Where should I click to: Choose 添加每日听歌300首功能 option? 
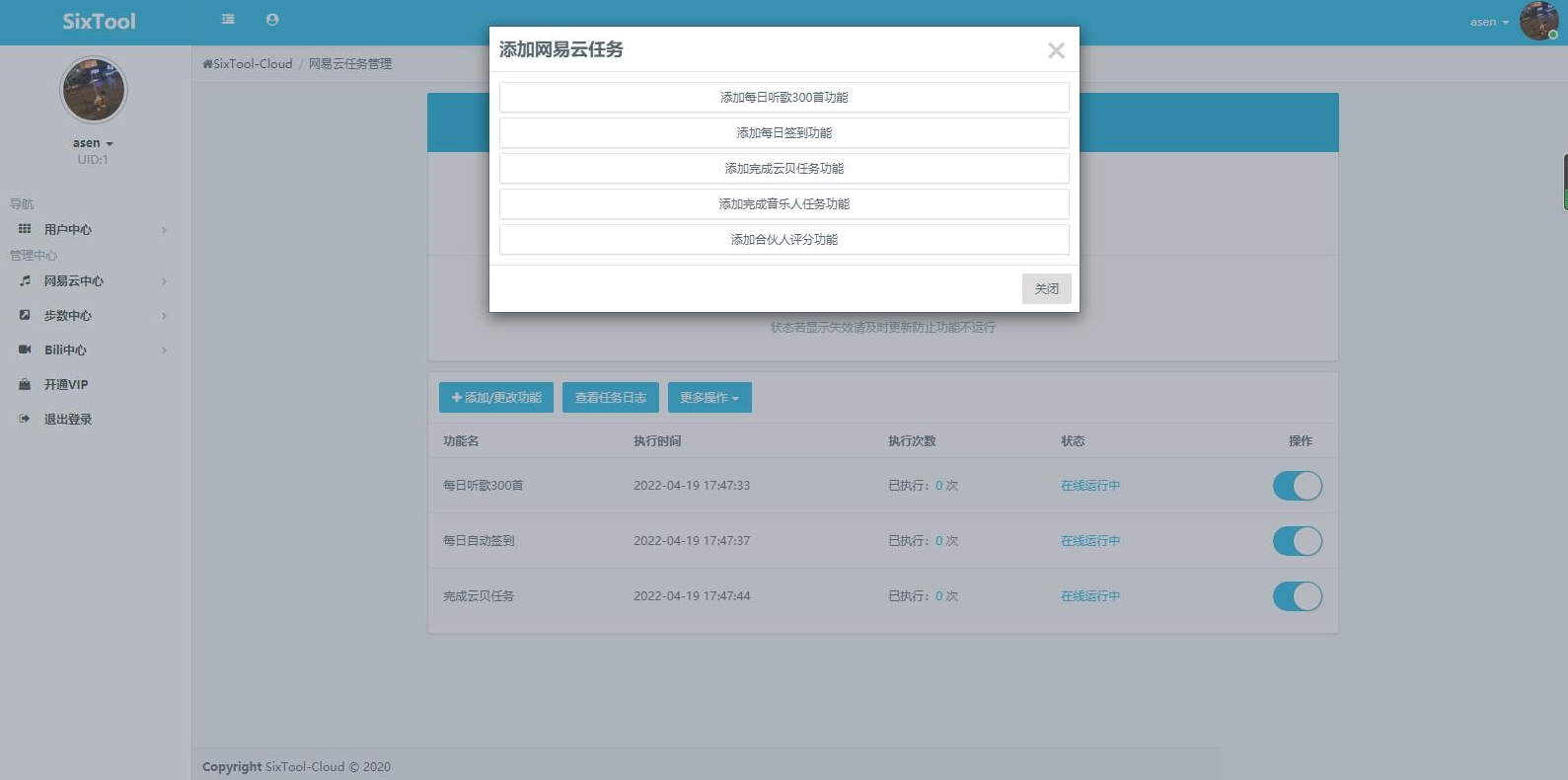pos(784,97)
